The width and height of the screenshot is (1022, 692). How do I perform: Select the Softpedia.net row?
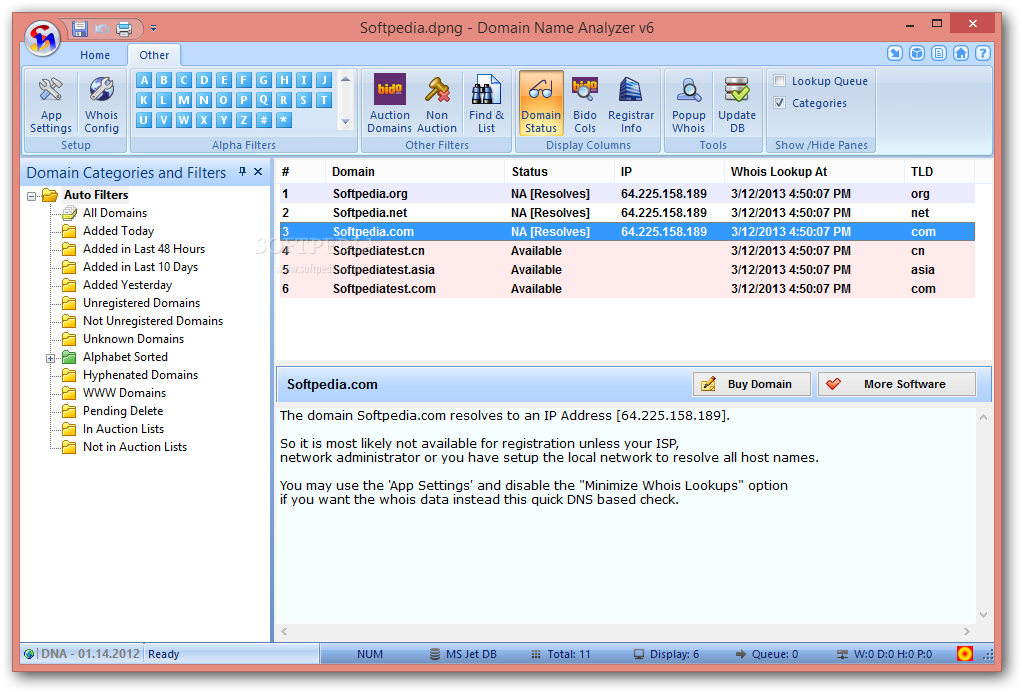coord(627,212)
